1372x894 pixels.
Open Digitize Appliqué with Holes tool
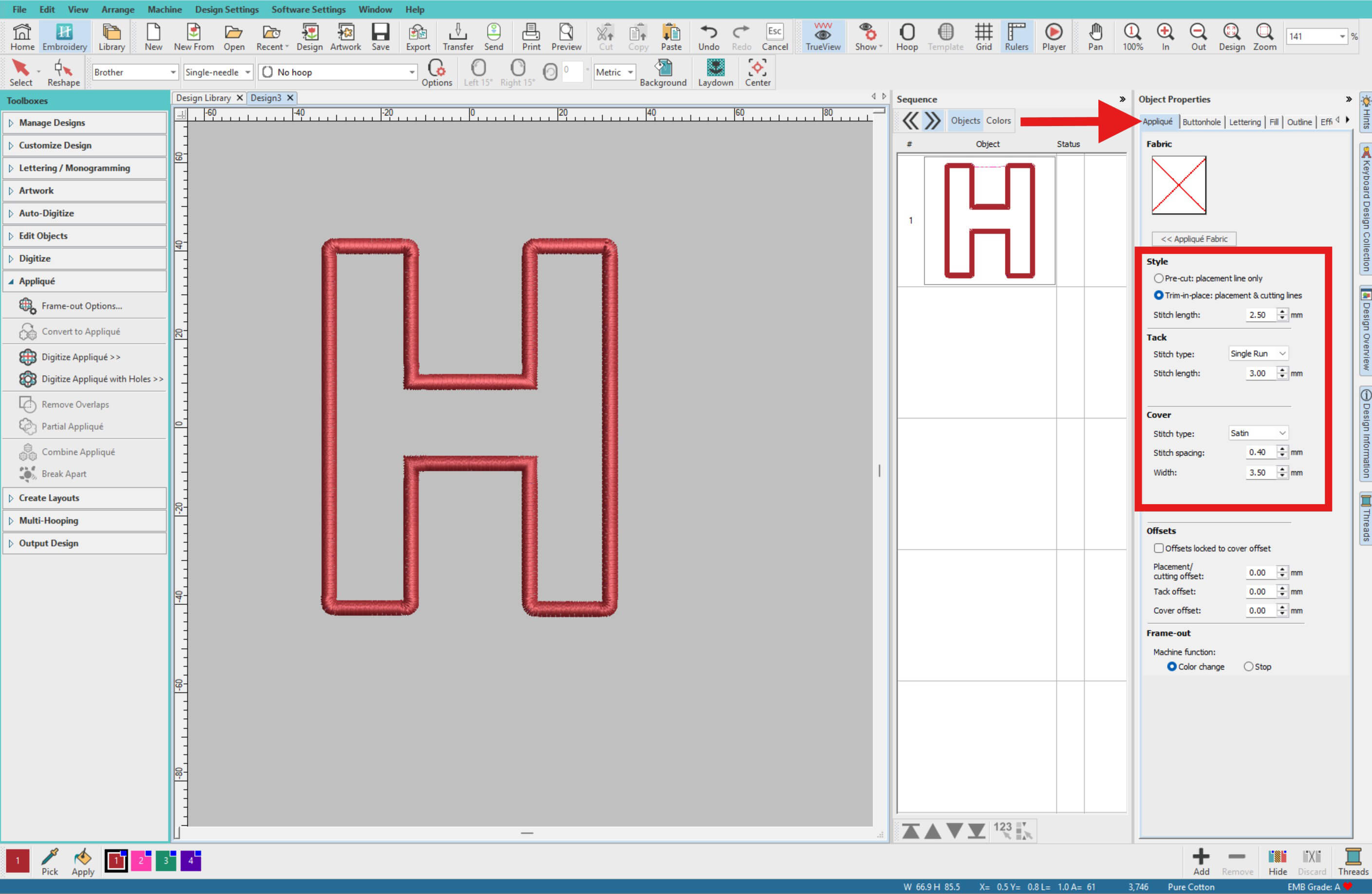point(91,379)
